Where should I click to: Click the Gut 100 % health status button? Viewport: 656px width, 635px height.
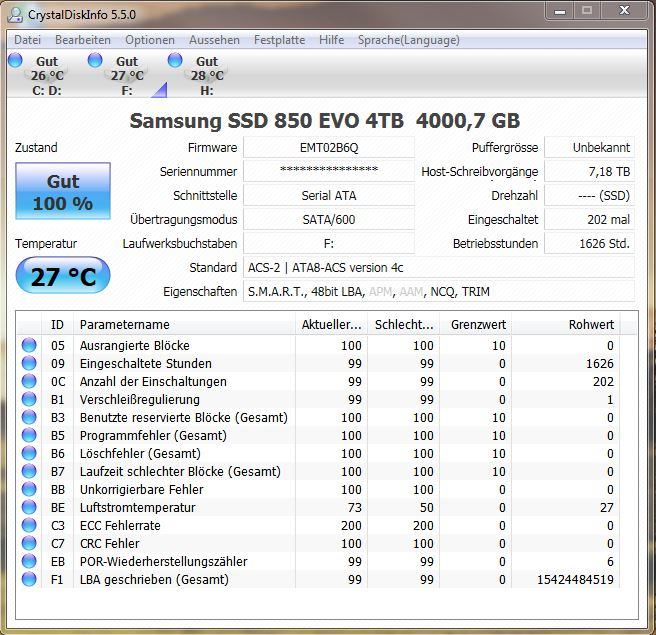coord(63,191)
